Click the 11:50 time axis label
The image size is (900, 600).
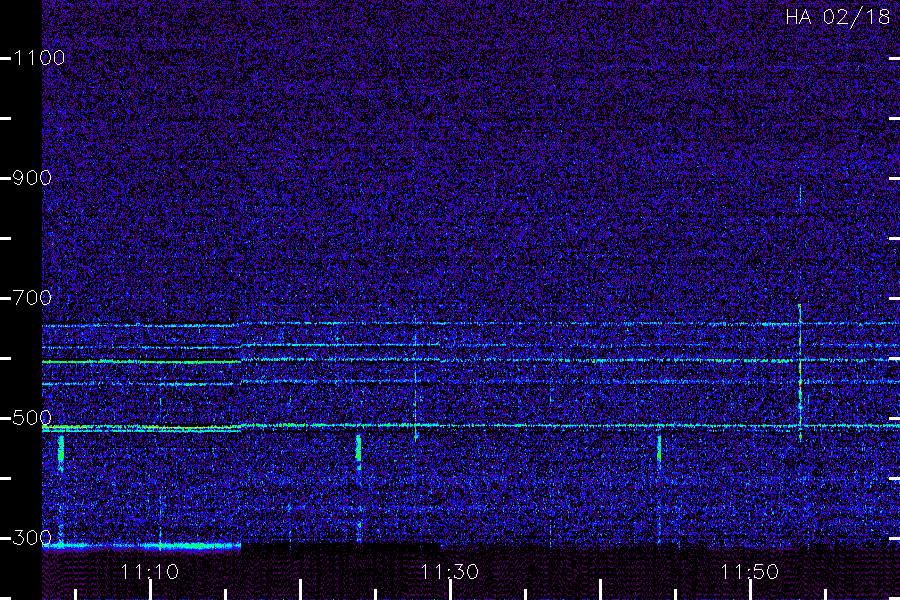pos(750,572)
